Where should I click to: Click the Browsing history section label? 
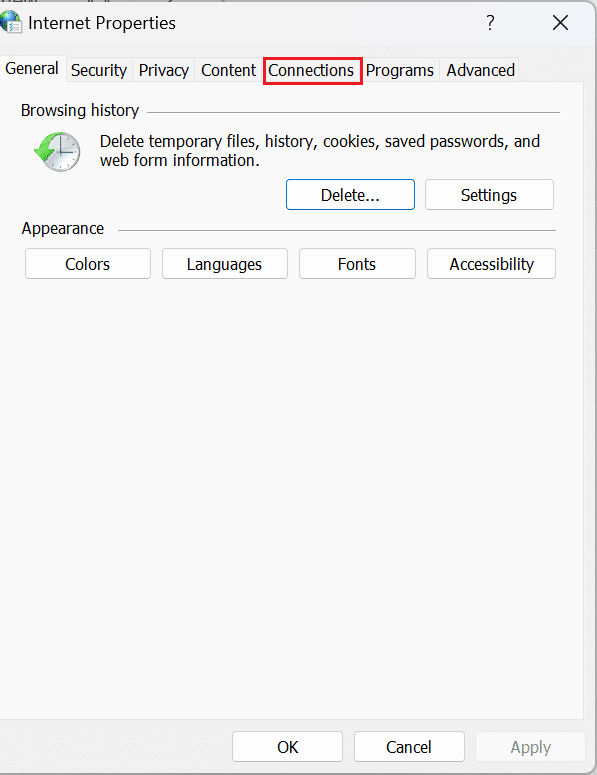coord(80,110)
